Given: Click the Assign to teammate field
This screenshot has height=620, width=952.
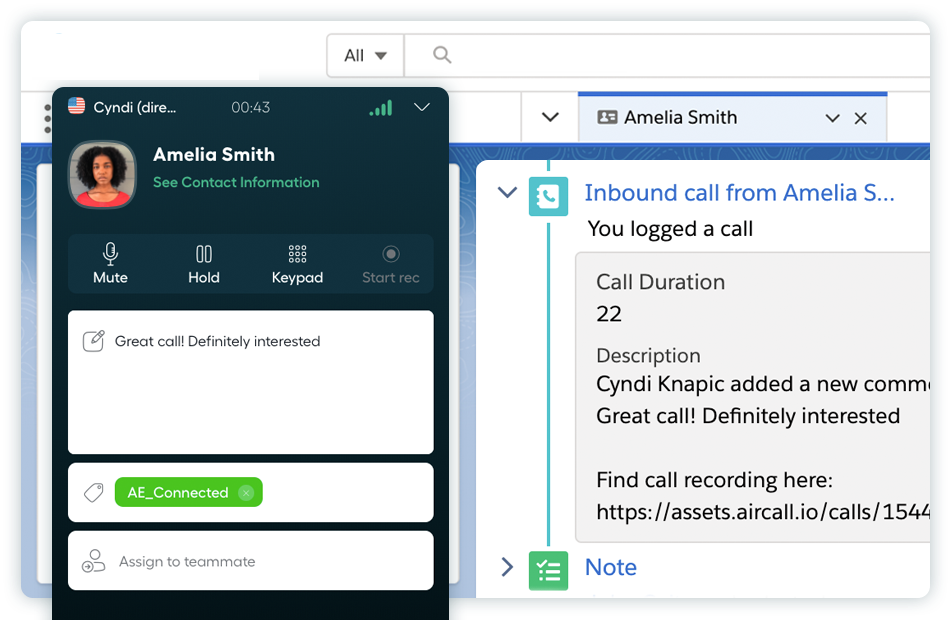Looking at the screenshot, I should [250, 561].
